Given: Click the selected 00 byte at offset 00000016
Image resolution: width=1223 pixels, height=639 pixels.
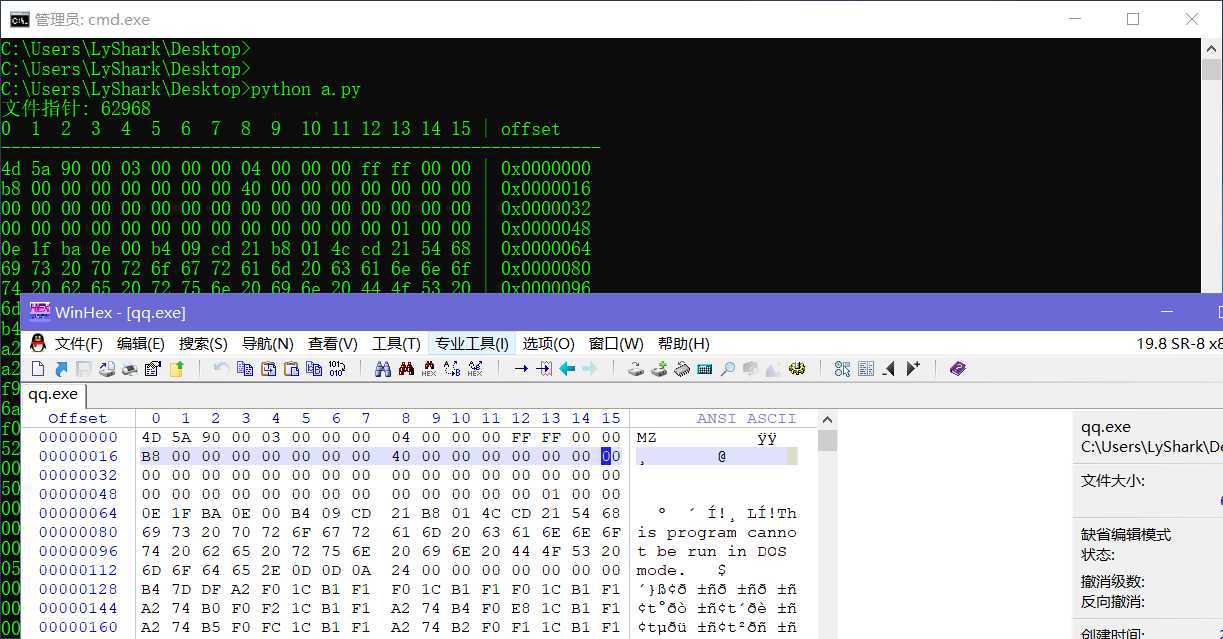Looking at the screenshot, I should (611, 456).
